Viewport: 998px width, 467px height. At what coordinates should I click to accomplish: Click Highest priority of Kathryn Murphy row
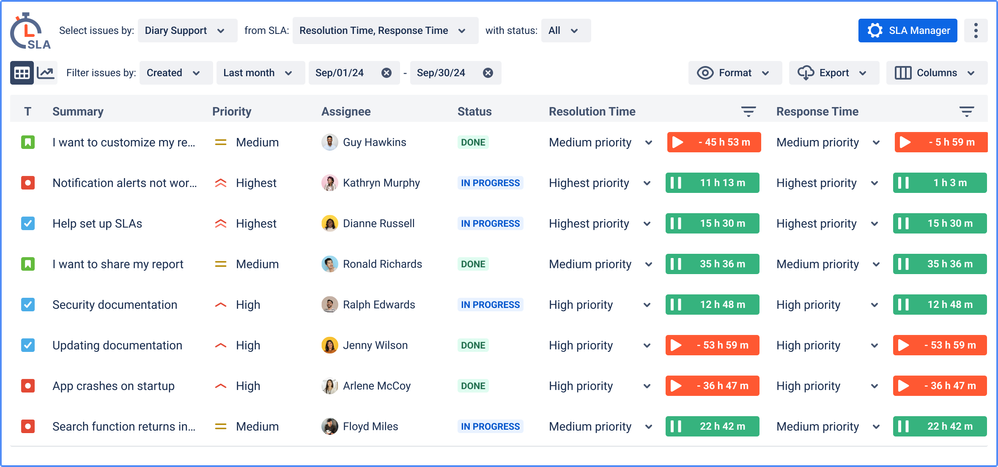[x=246, y=183]
